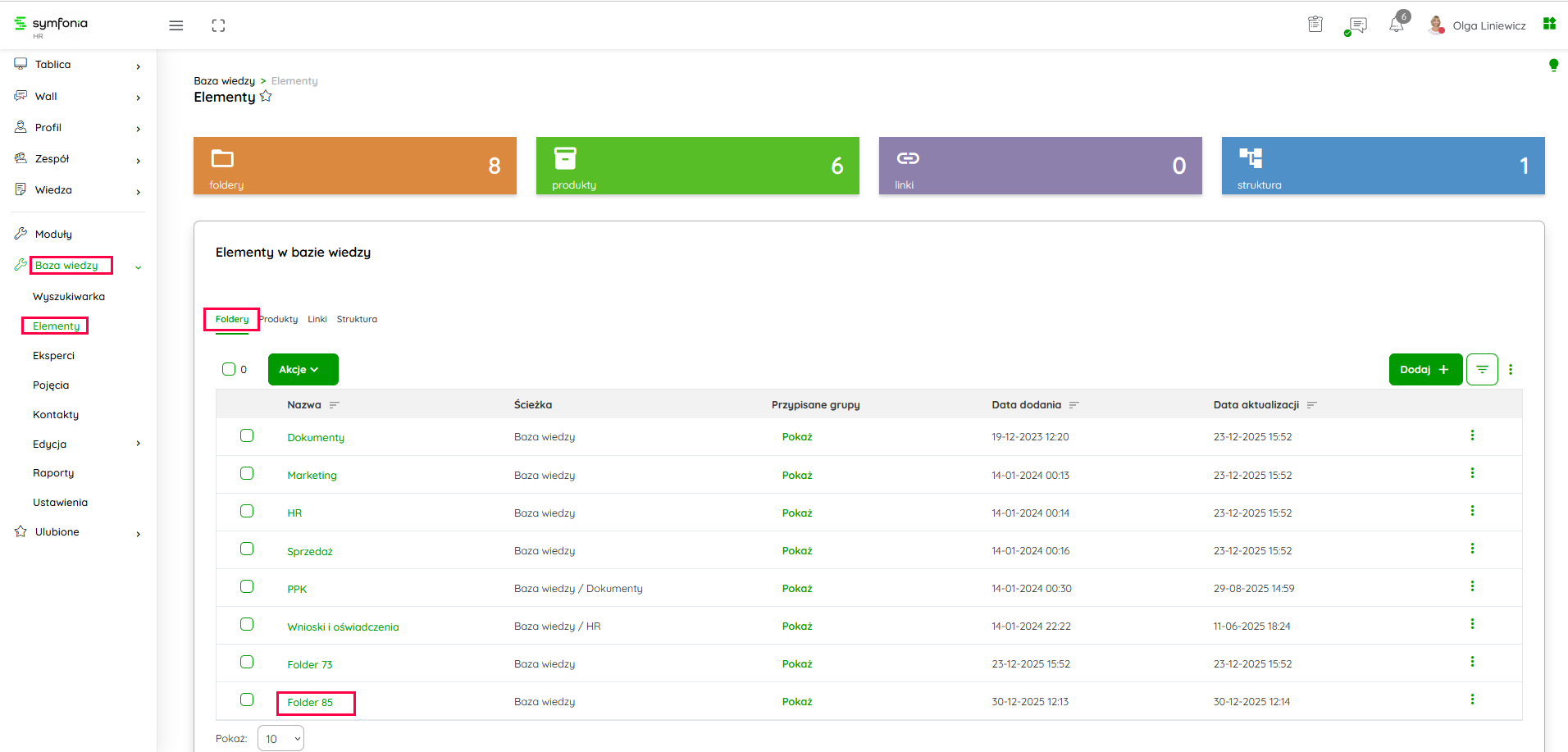Open the chat messages icon
Image resolution: width=1568 pixels, height=752 pixels.
coord(1358,25)
